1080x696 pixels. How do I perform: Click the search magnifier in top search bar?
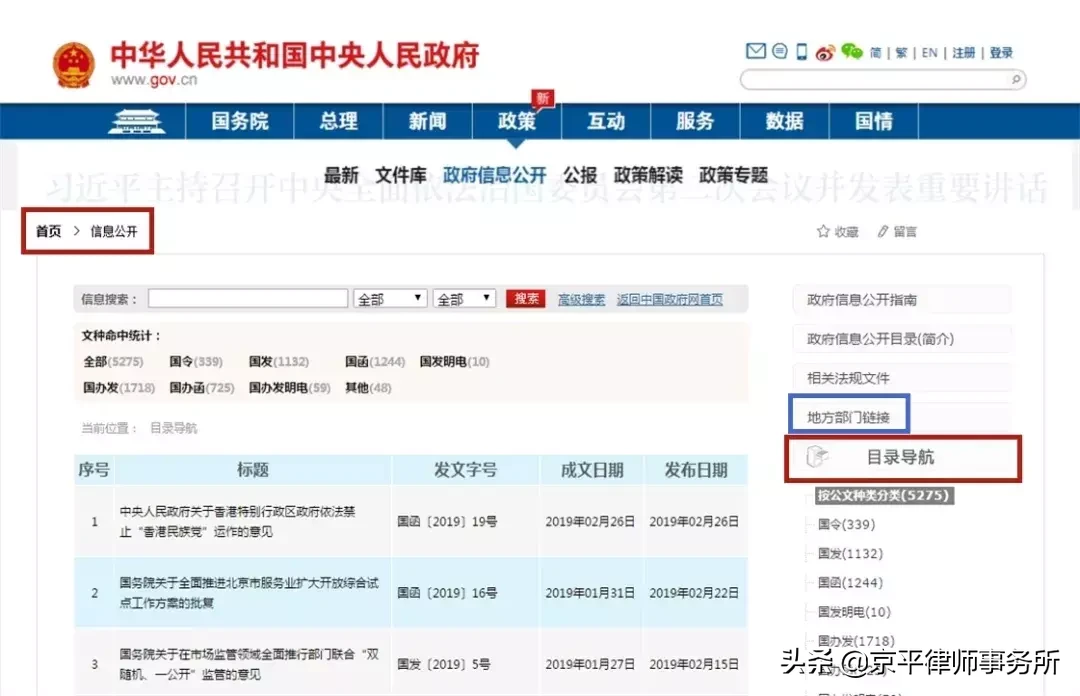(1015, 78)
